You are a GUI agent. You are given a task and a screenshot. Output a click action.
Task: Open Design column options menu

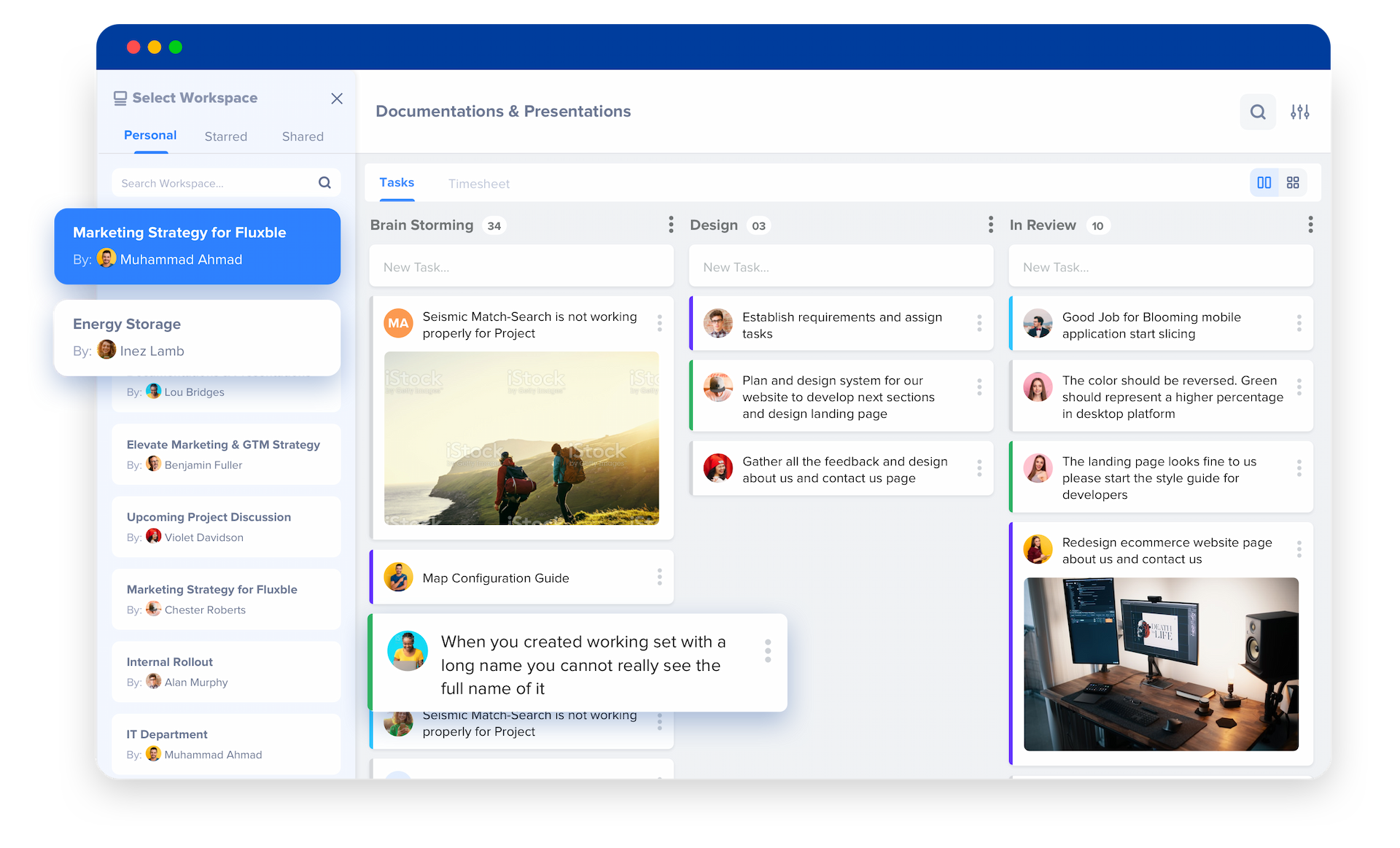point(991,225)
